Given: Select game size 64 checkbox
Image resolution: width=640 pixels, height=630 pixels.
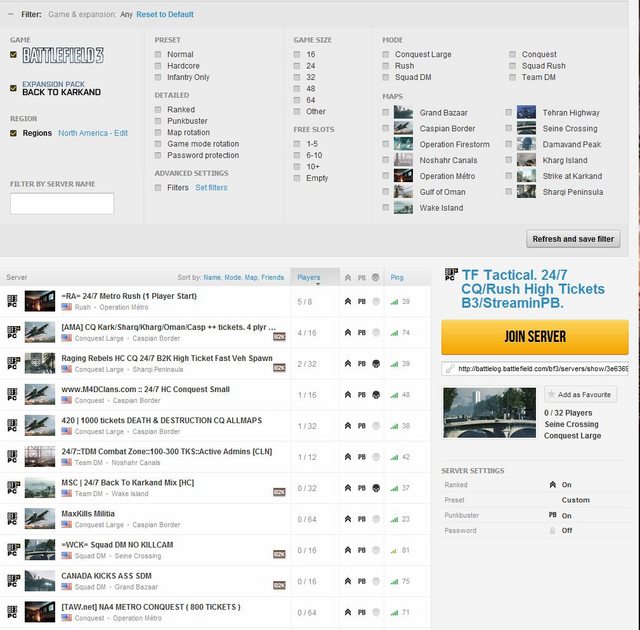Looking at the screenshot, I should (x=297, y=100).
